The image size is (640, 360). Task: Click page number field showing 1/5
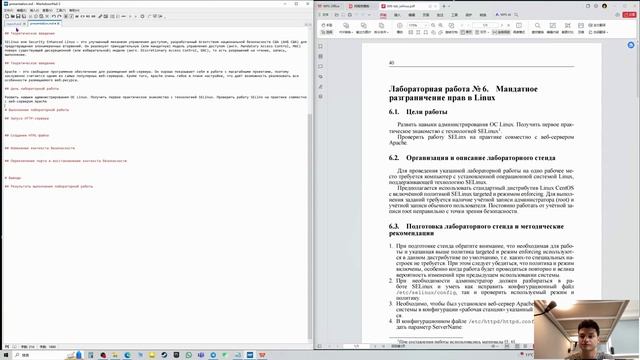click(485, 25)
